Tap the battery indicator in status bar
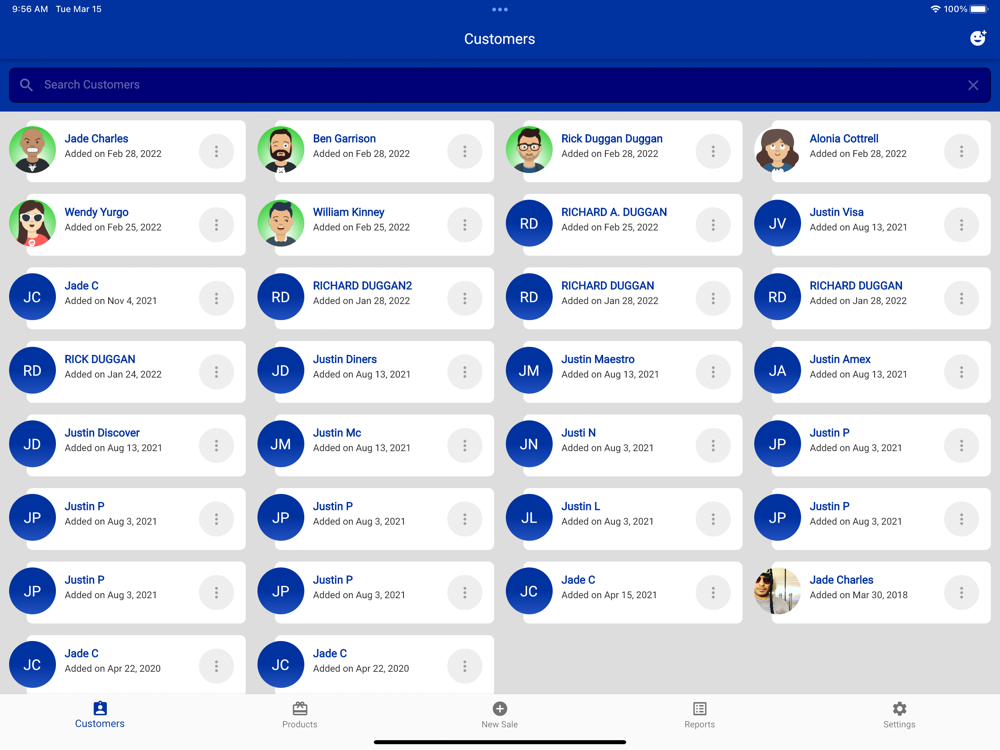Viewport: 1000px width, 750px height. coord(979,9)
